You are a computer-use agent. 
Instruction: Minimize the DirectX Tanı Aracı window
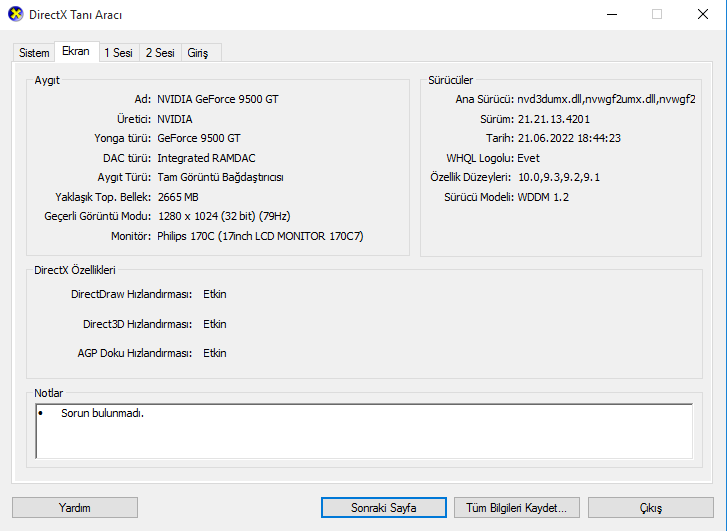(612, 14)
